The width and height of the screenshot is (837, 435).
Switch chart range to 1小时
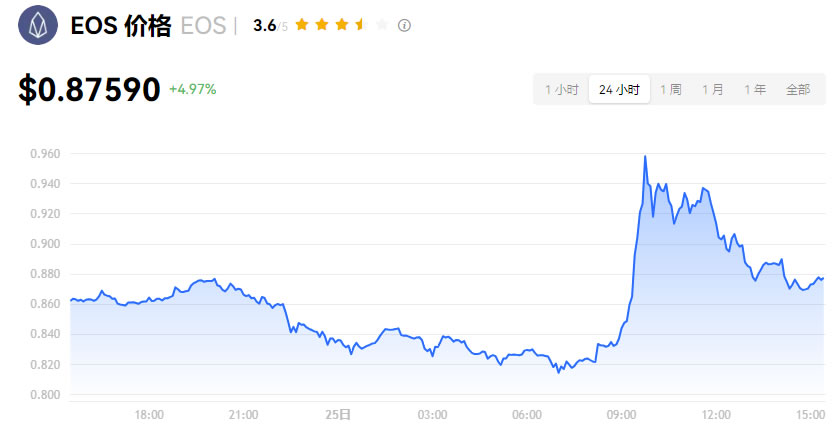pos(561,89)
